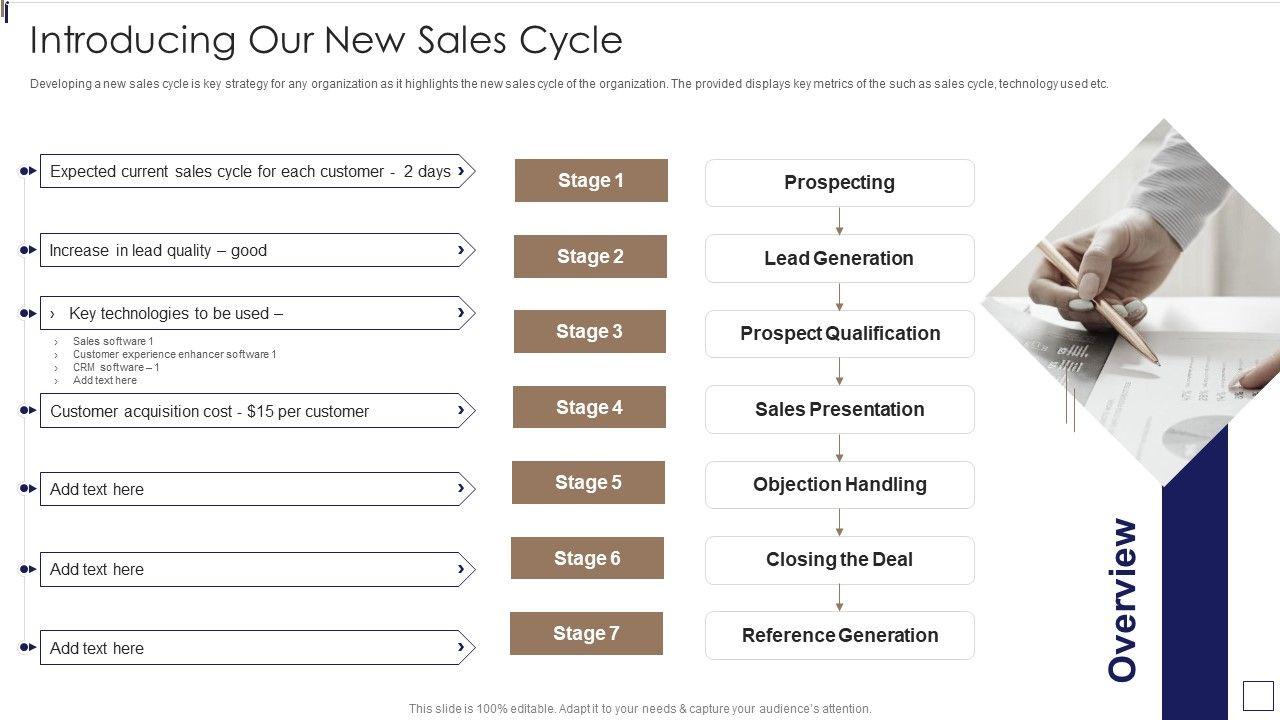The image size is (1280, 720).
Task: Click chevron on Customer acquisition cost row
Action: pos(461,410)
